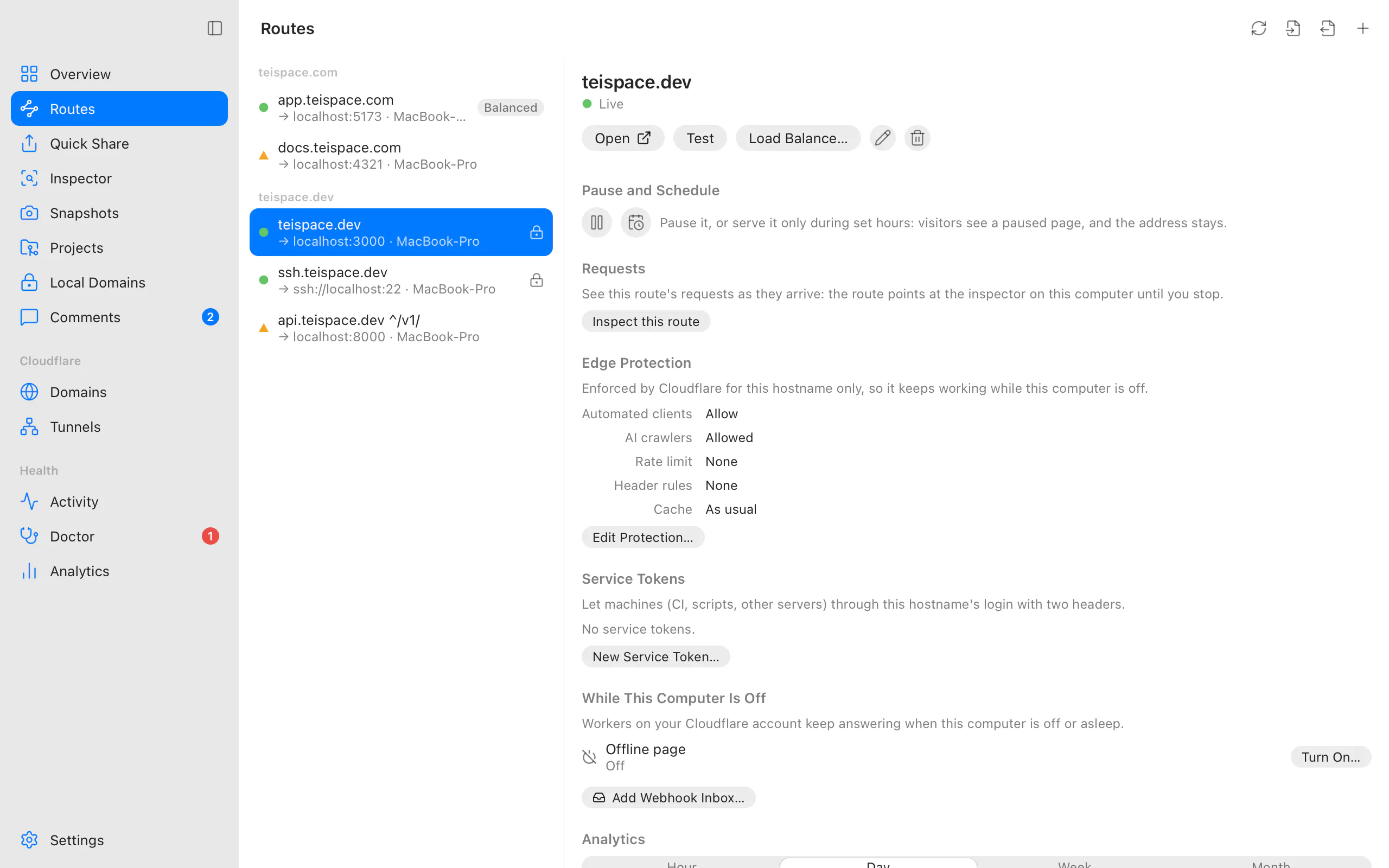This screenshot has width=1389, height=868.
Task: Click the export document icon in toolbar
Action: click(1327, 28)
